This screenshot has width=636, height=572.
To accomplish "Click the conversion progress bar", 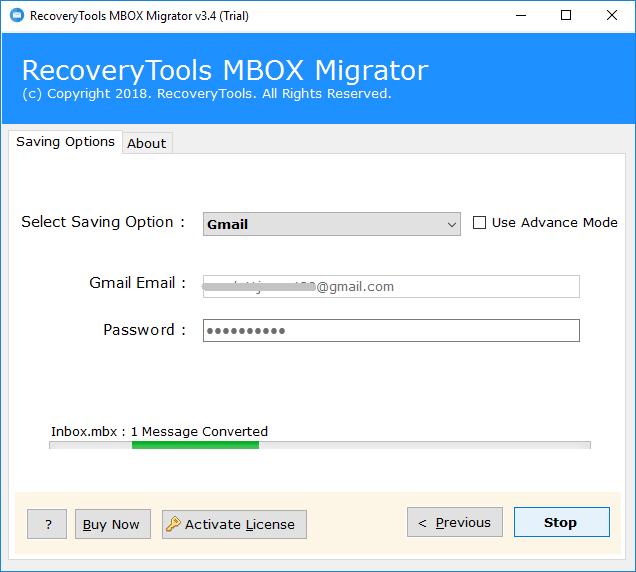I will point(320,445).
